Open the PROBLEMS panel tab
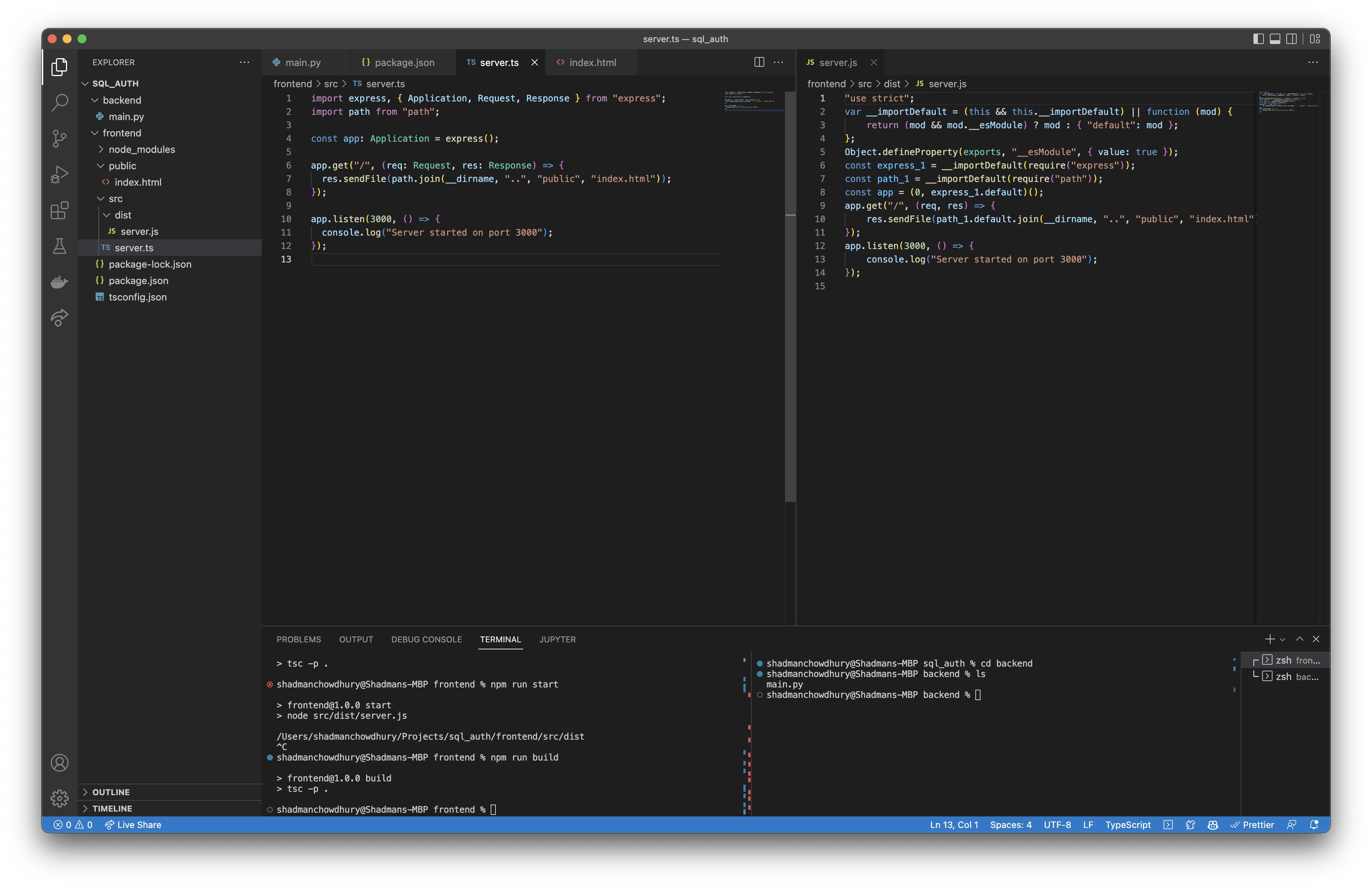 pos(298,639)
